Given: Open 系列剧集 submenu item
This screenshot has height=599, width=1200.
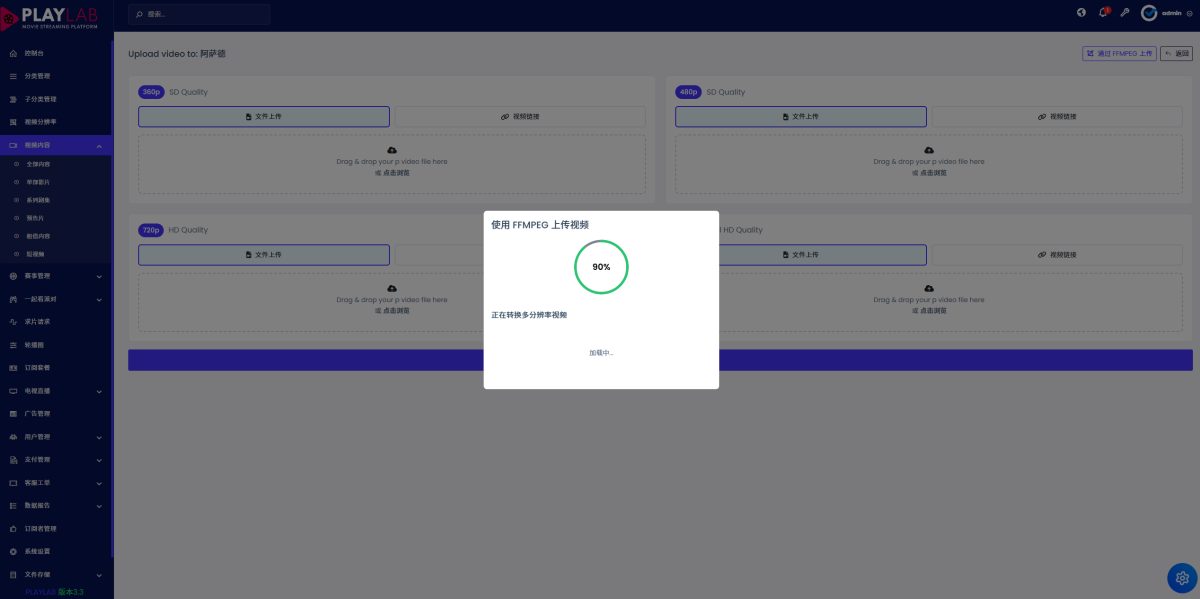Looking at the screenshot, I should (38, 200).
